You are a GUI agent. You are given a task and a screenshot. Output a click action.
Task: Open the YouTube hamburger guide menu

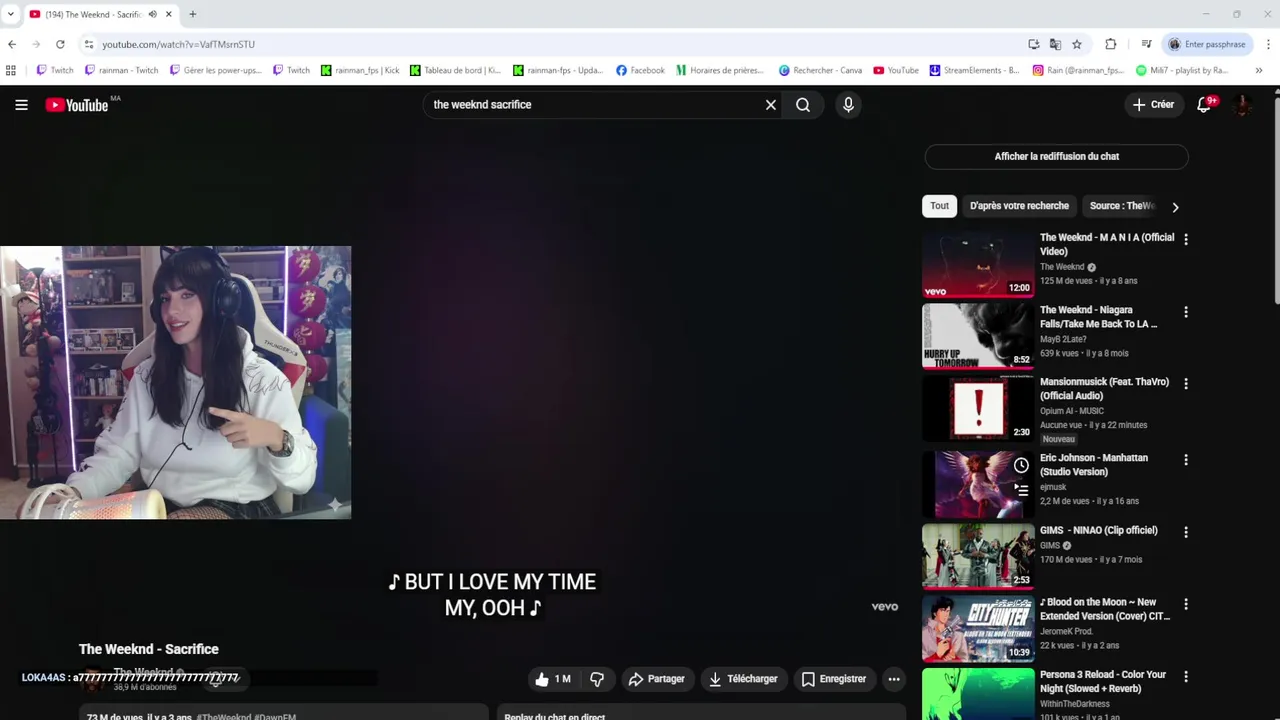(x=21, y=105)
